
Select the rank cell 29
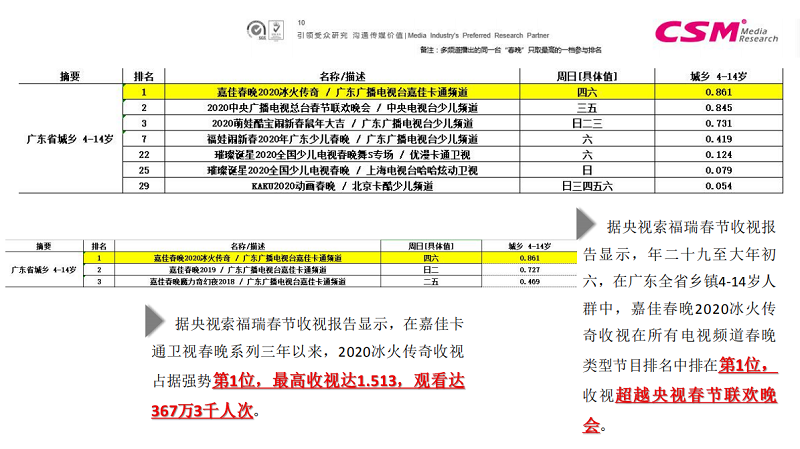(x=144, y=186)
